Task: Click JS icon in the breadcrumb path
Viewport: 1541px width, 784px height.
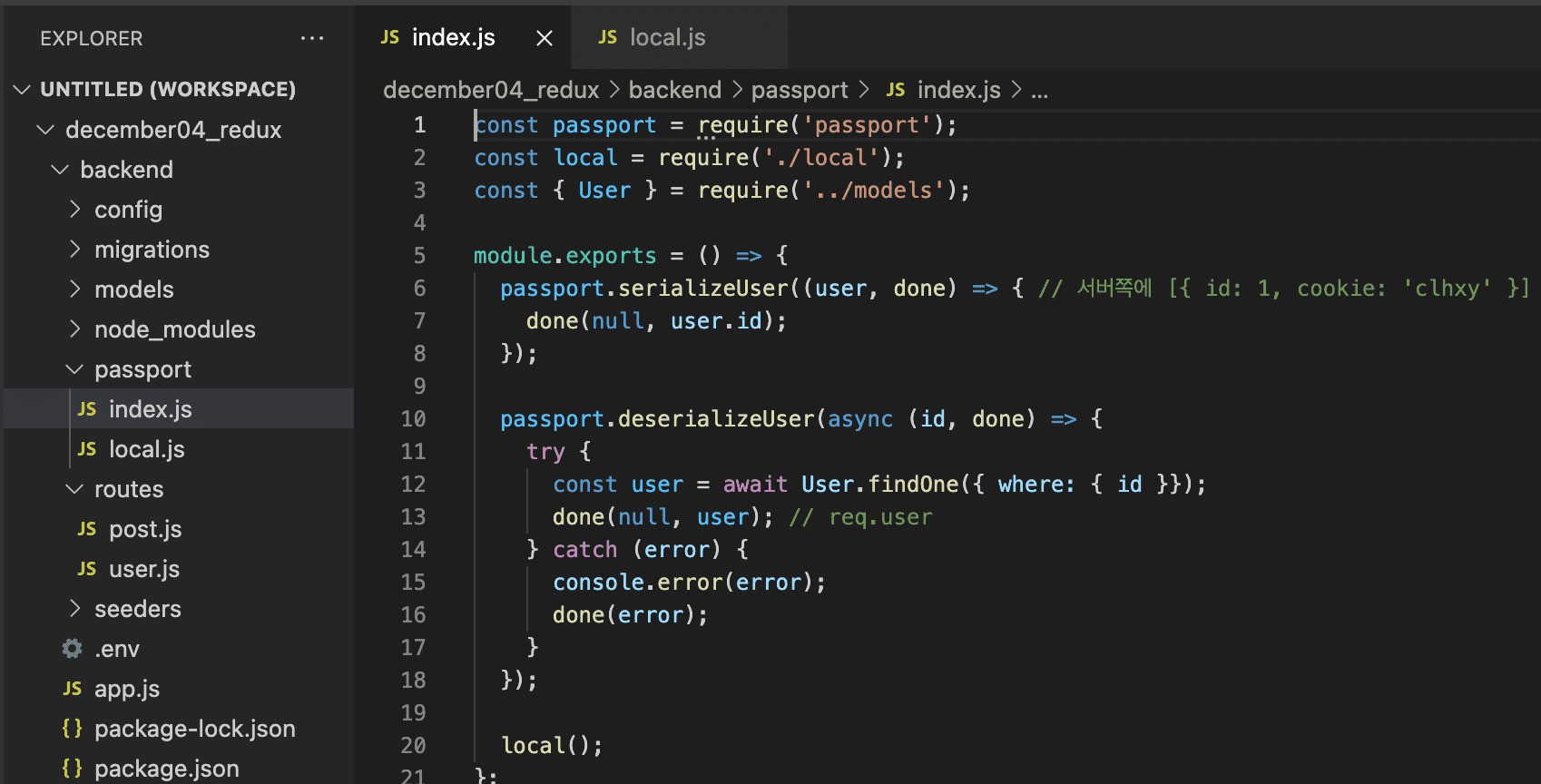Action: (896, 90)
